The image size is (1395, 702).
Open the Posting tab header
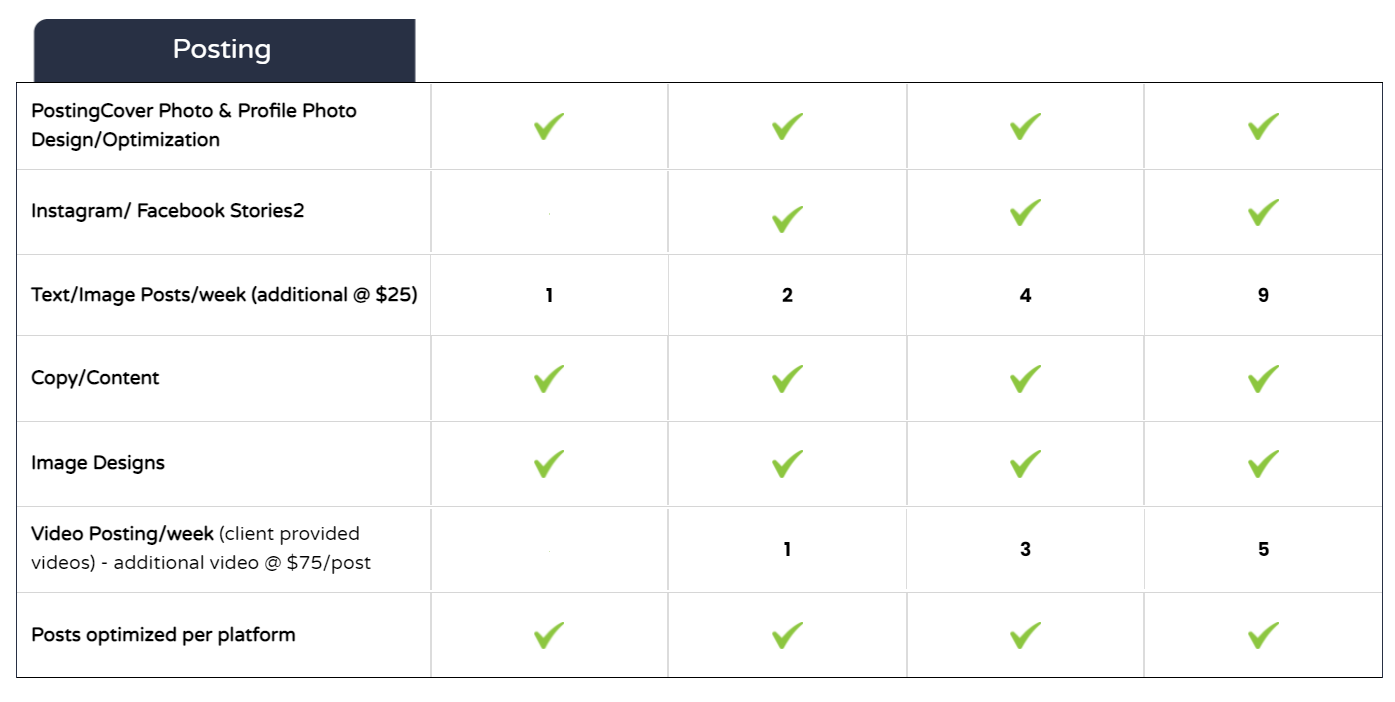click(x=224, y=50)
